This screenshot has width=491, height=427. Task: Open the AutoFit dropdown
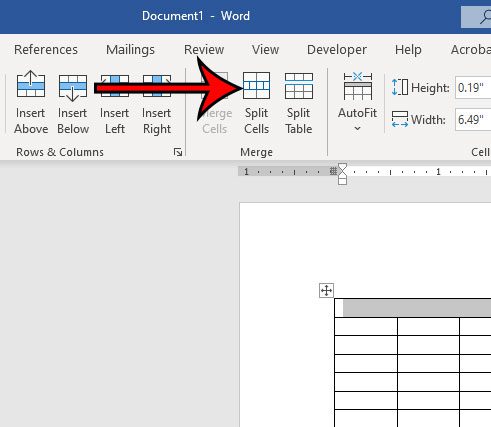(357, 102)
